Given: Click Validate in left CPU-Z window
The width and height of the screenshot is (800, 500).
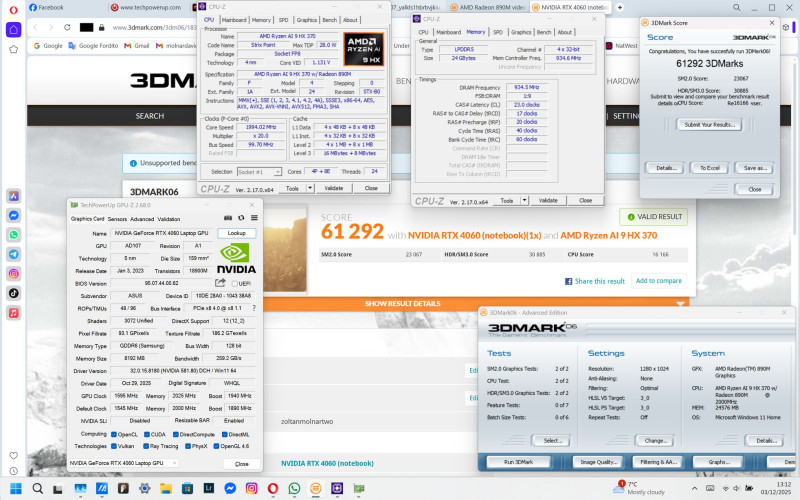Looking at the screenshot, I should pos(334,188).
